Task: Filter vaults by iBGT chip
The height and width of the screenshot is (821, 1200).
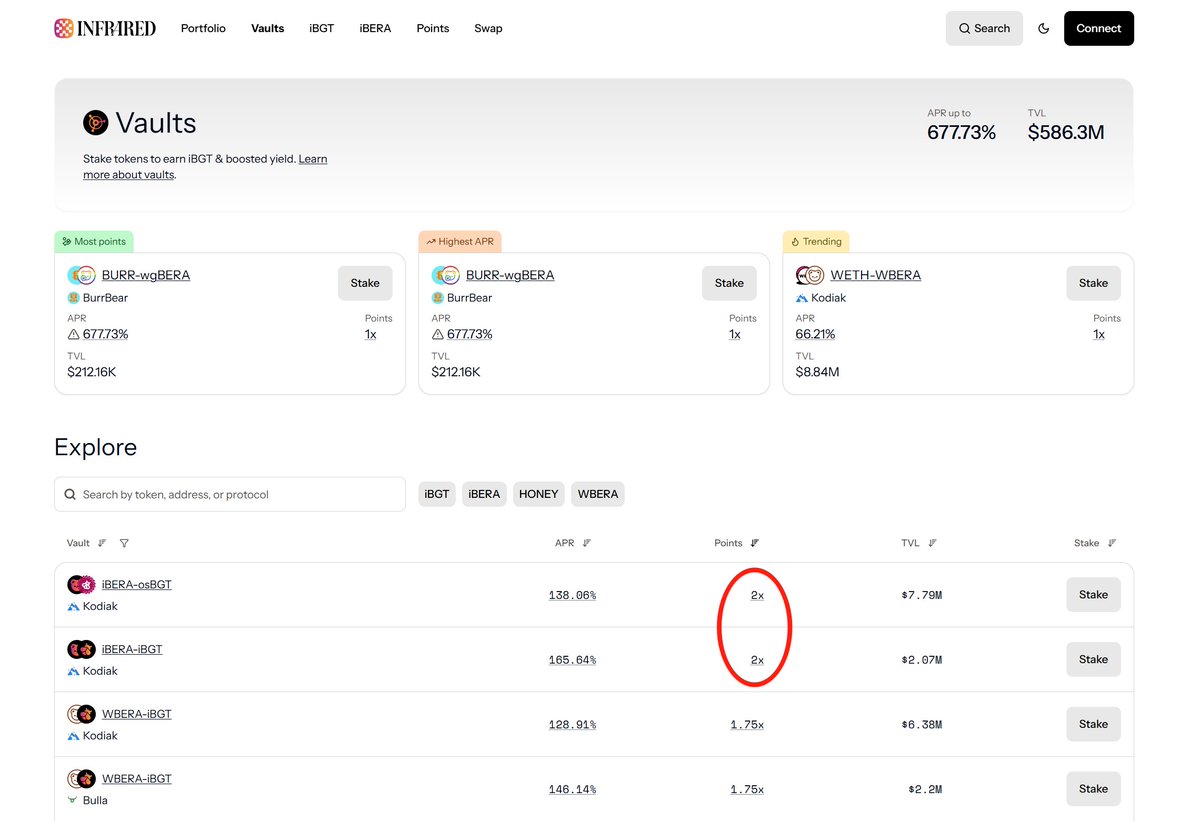Action: [437, 494]
